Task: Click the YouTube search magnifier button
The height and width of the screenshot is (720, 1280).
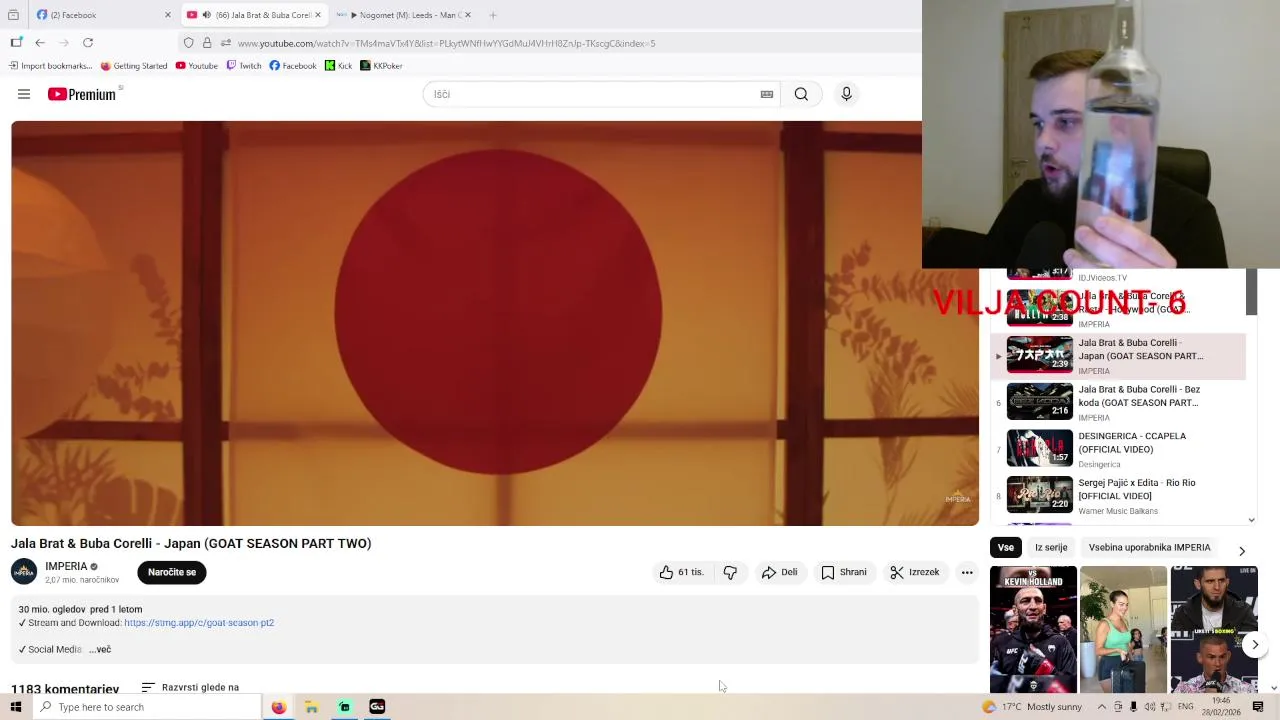Action: tap(801, 94)
